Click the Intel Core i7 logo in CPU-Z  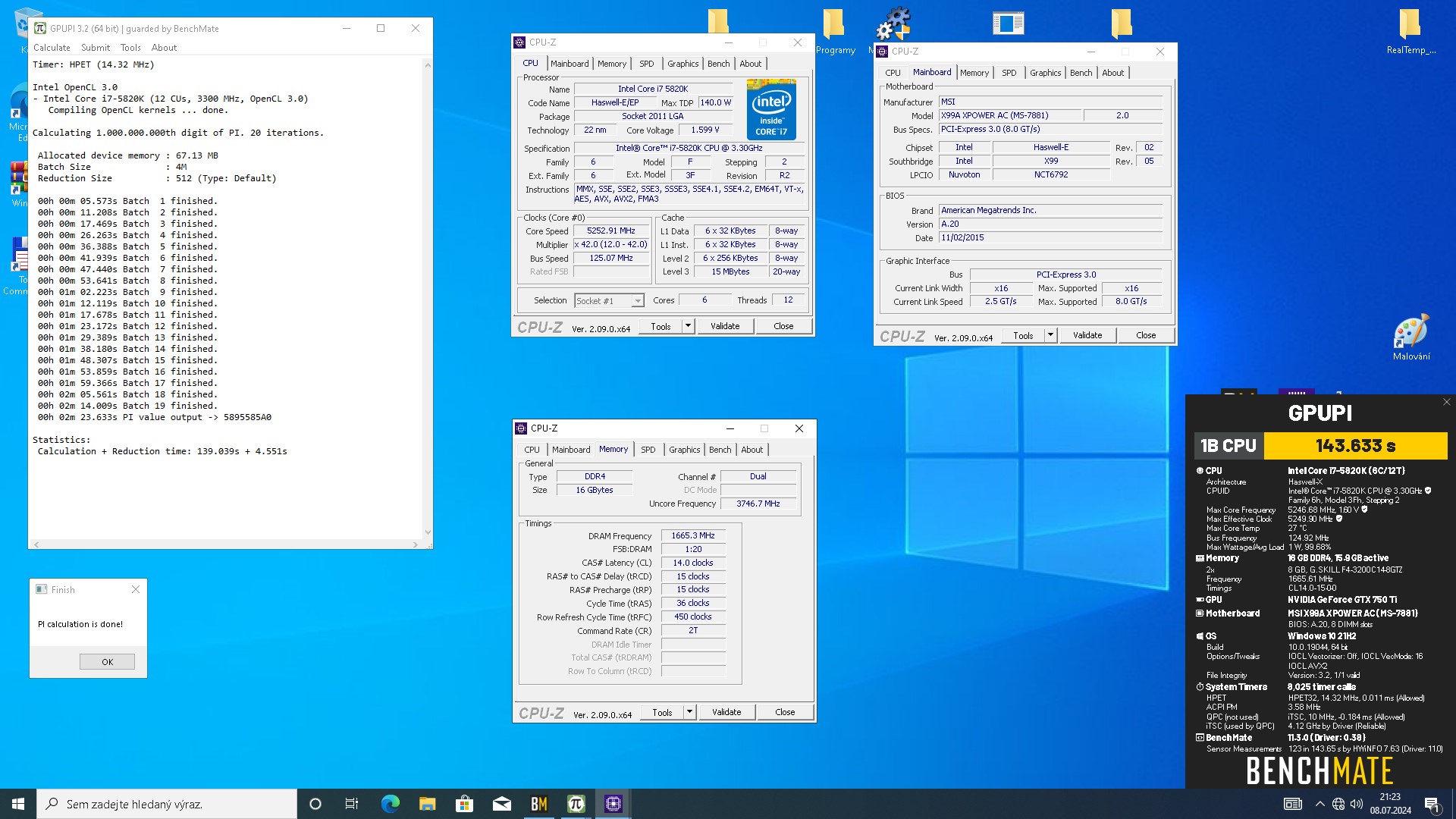tap(771, 109)
